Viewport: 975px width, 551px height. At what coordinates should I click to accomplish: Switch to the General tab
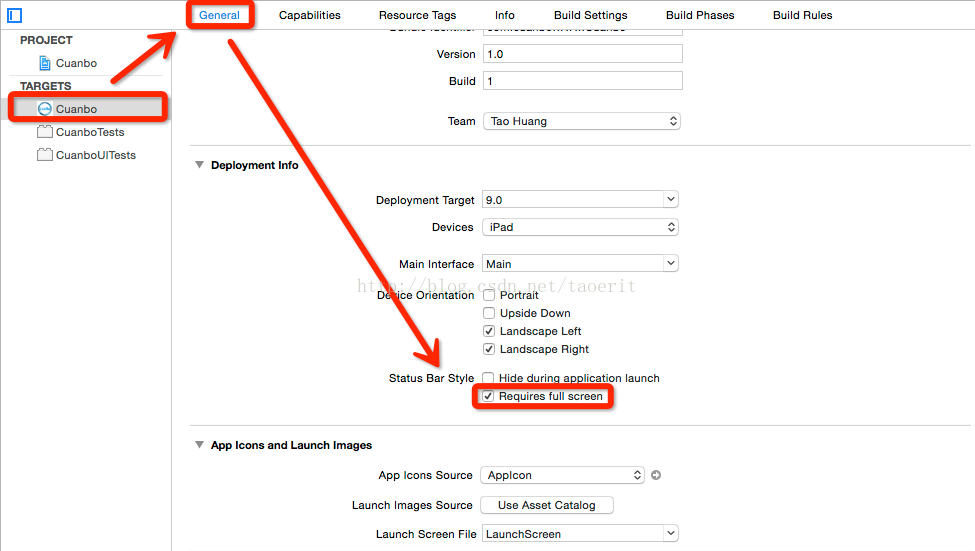219,15
